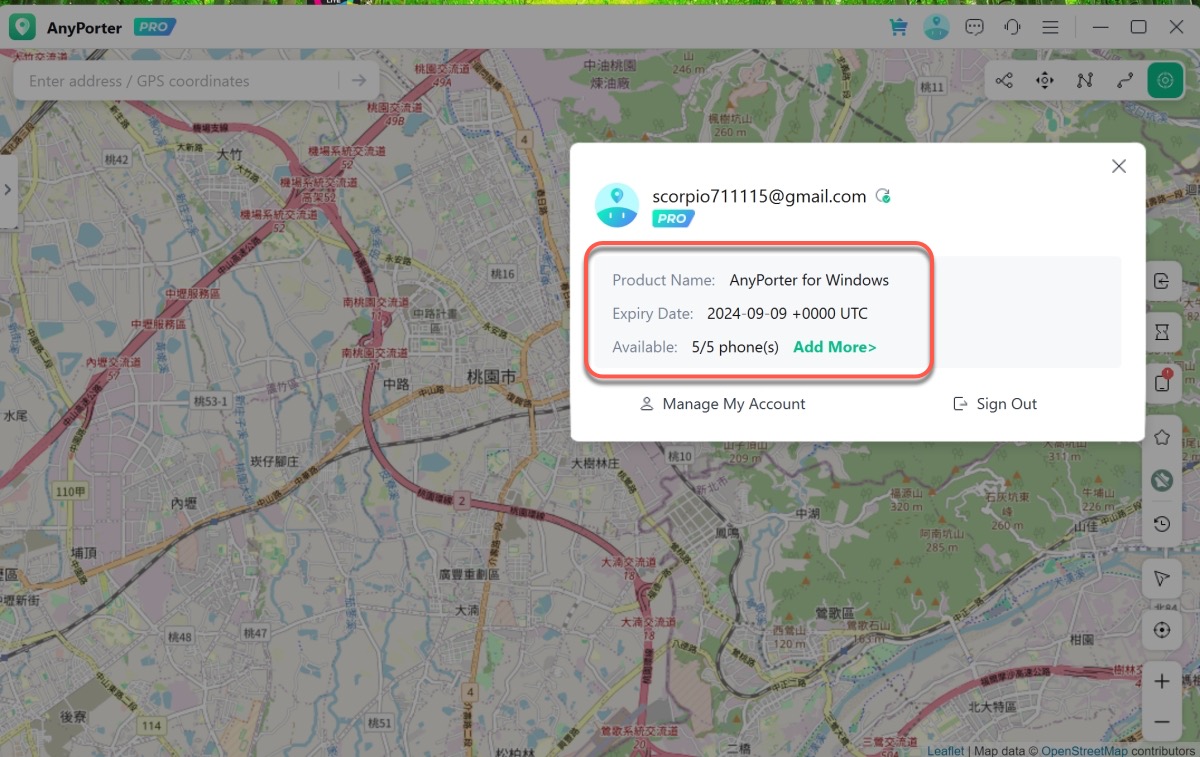
Task: Open the account avatar in title bar
Action: tap(936, 27)
